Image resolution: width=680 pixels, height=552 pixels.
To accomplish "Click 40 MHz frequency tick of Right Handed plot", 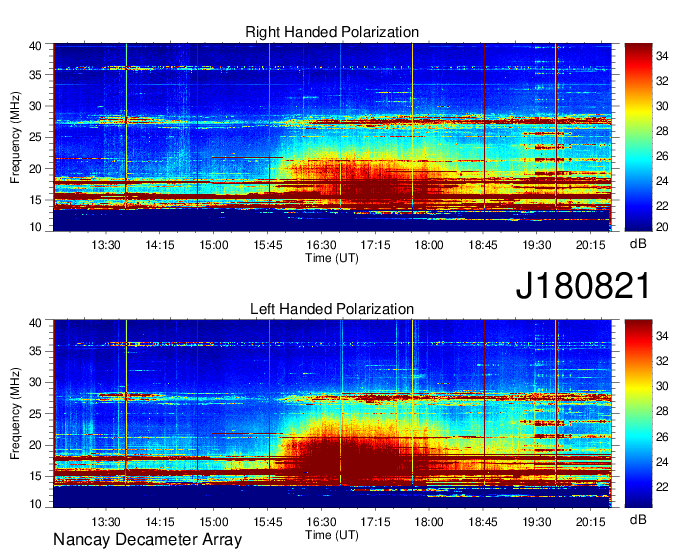I will coord(35,46).
